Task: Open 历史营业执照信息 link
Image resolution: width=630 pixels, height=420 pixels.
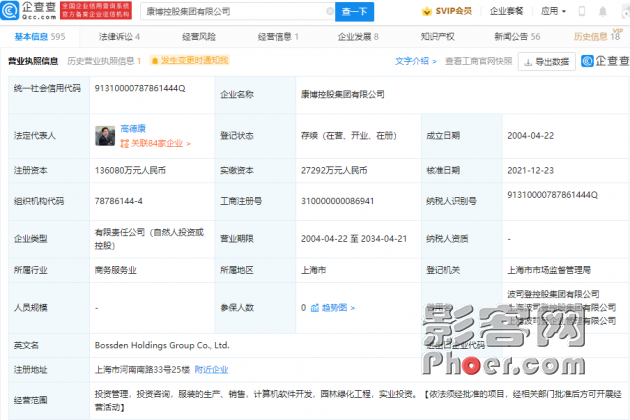Action: [104, 61]
